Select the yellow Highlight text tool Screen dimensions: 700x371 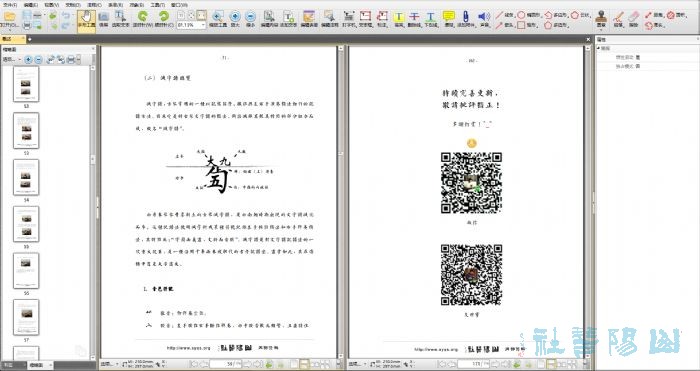(399, 20)
